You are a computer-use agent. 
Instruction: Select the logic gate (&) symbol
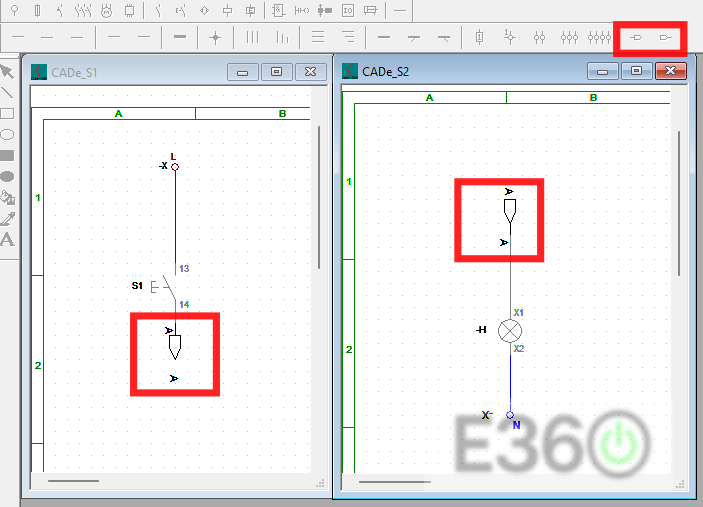point(278,10)
